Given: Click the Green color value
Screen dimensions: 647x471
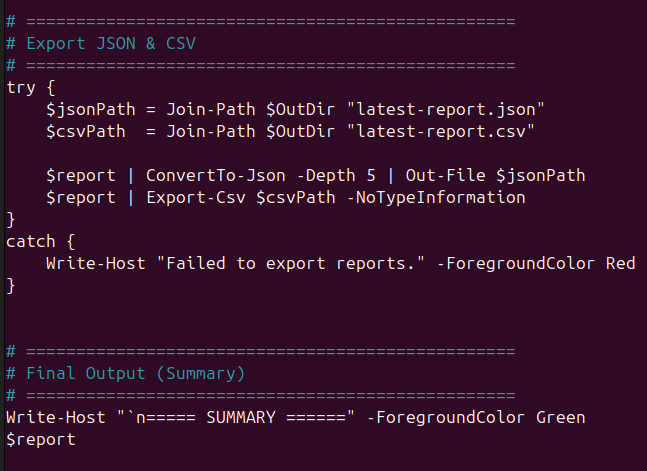Looking at the screenshot, I should (x=560, y=417).
